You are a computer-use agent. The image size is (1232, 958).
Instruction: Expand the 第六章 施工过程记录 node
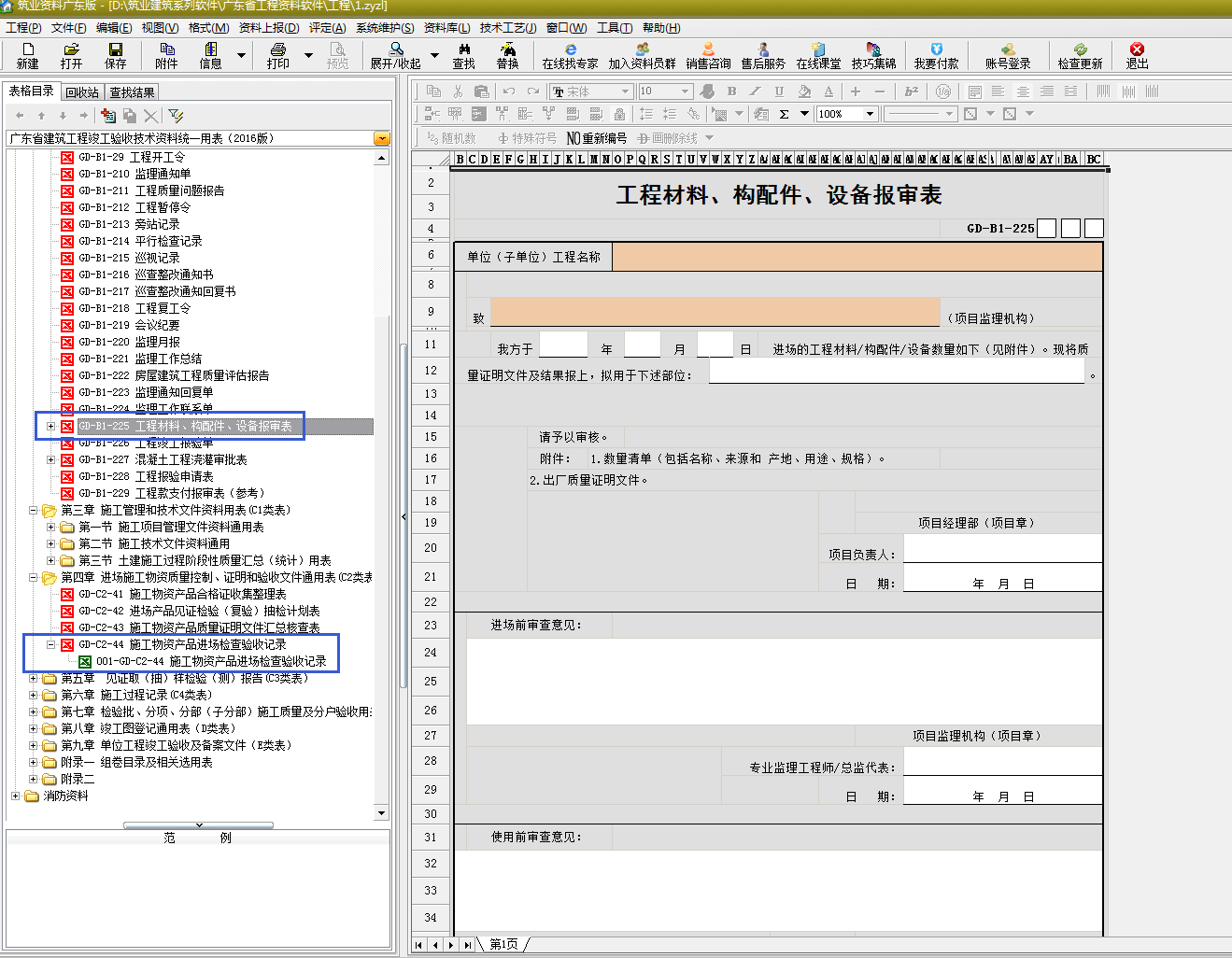33,695
